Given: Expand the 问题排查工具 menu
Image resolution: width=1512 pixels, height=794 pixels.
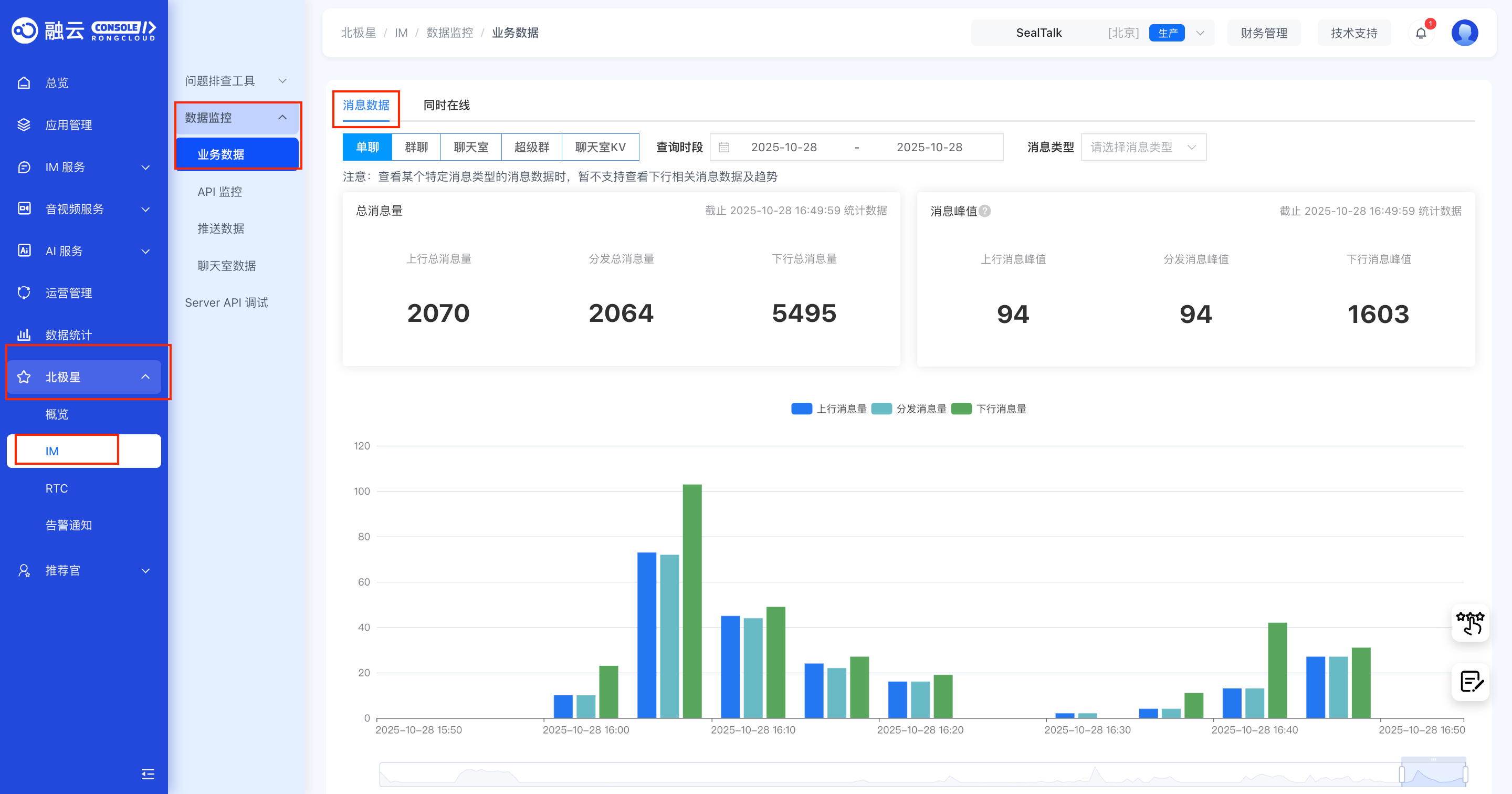Looking at the screenshot, I should 235,81.
